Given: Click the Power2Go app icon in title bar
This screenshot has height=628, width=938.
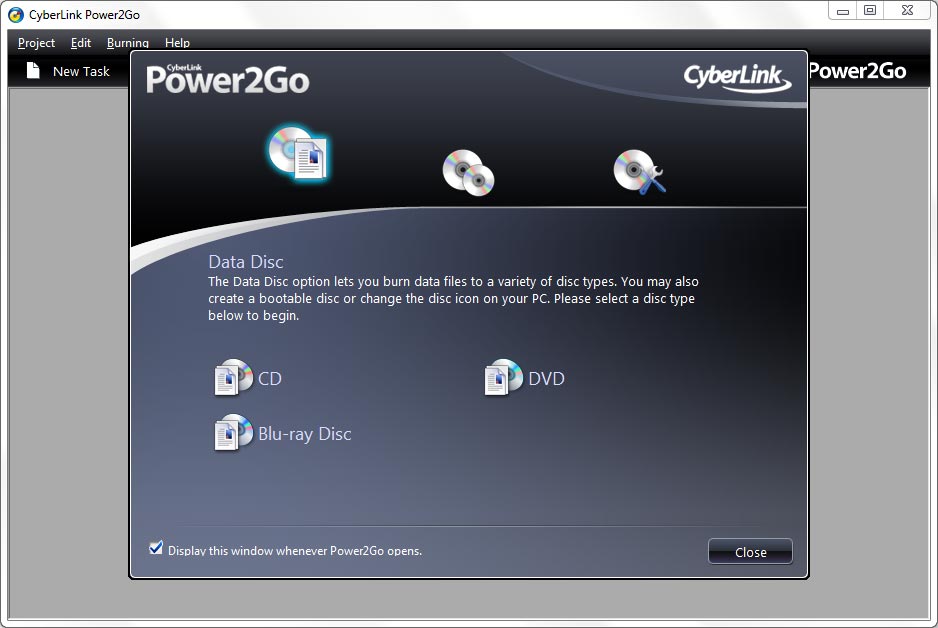Looking at the screenshot, I should click(x=16, y=15).
